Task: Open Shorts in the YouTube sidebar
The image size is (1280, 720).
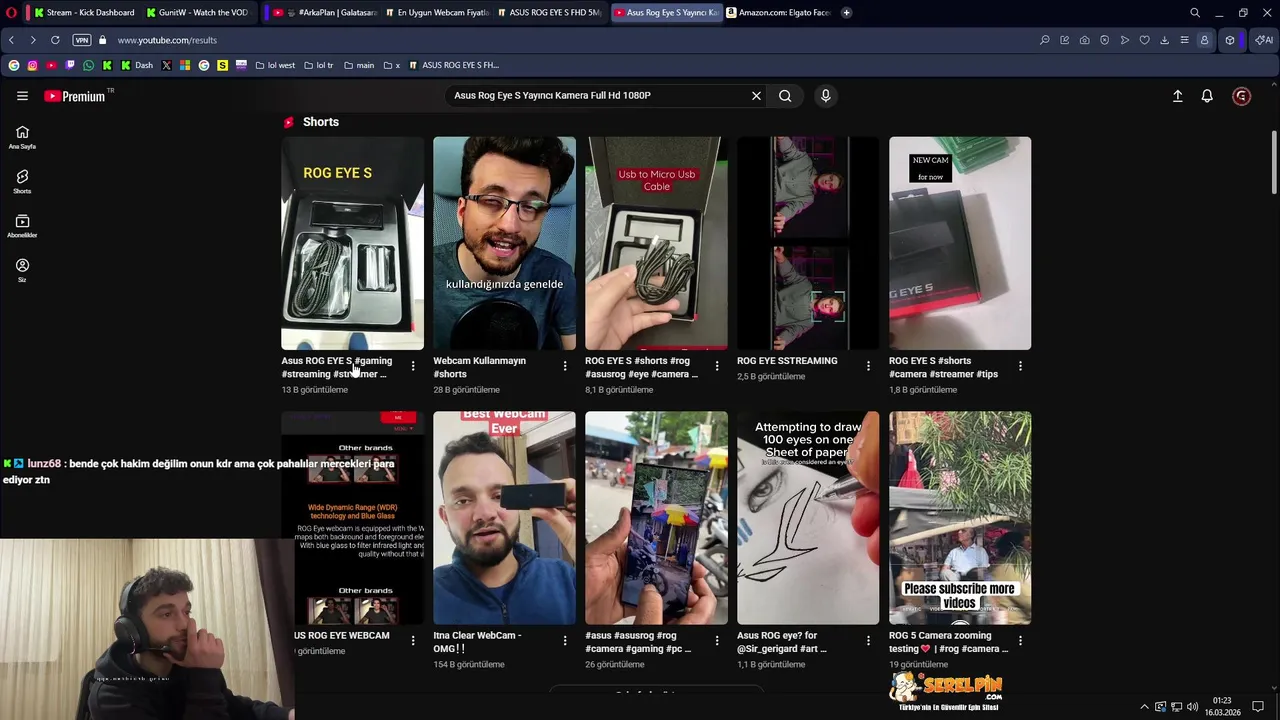Action: point(22,182)
